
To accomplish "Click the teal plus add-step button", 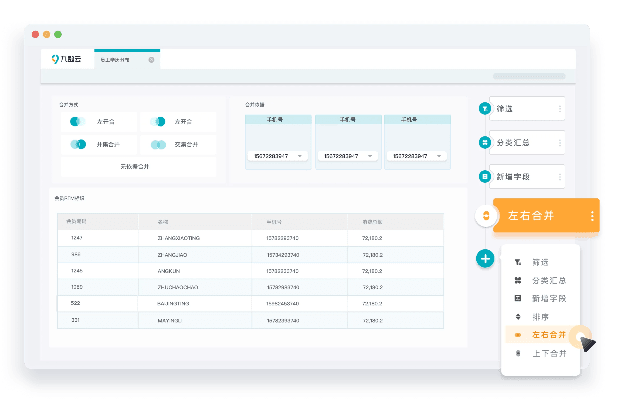I will click(x=485, y=259).
